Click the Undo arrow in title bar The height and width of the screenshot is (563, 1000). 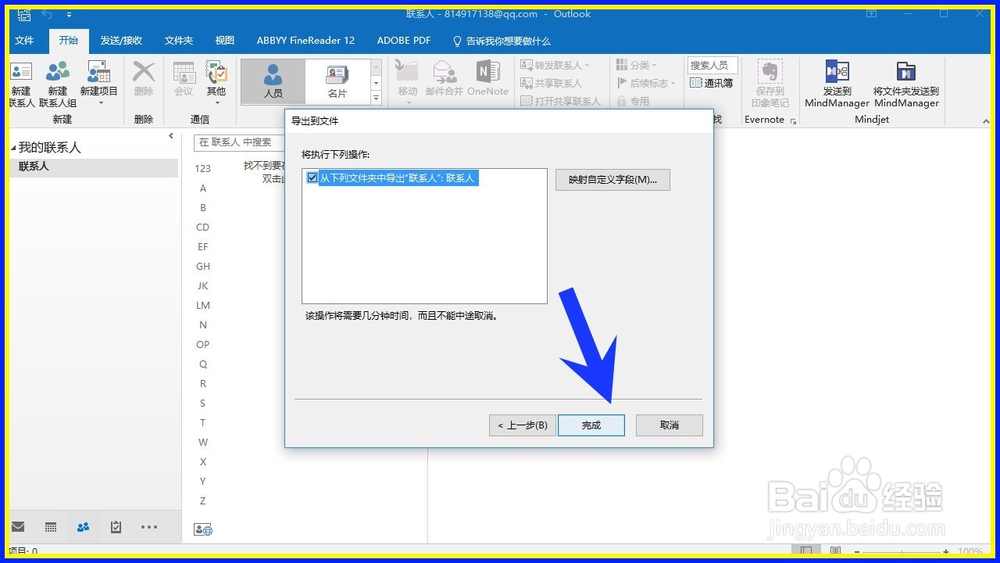pyautogui.click(x=47, y=14)
